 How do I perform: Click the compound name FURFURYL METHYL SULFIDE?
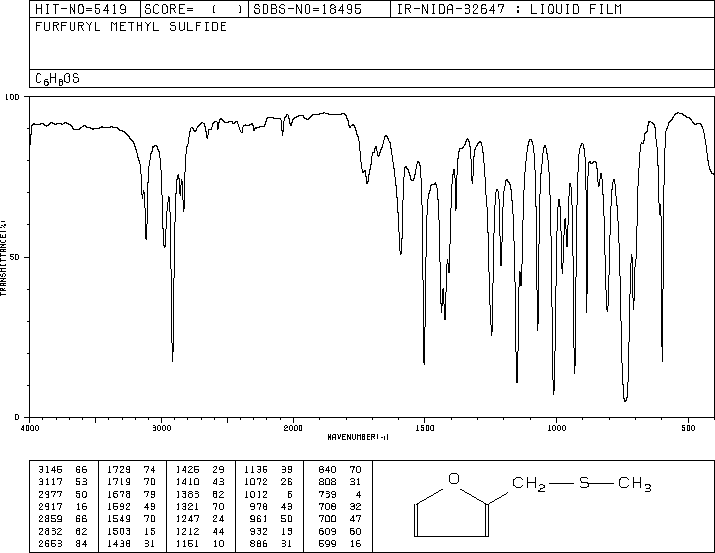pos(131,27)
